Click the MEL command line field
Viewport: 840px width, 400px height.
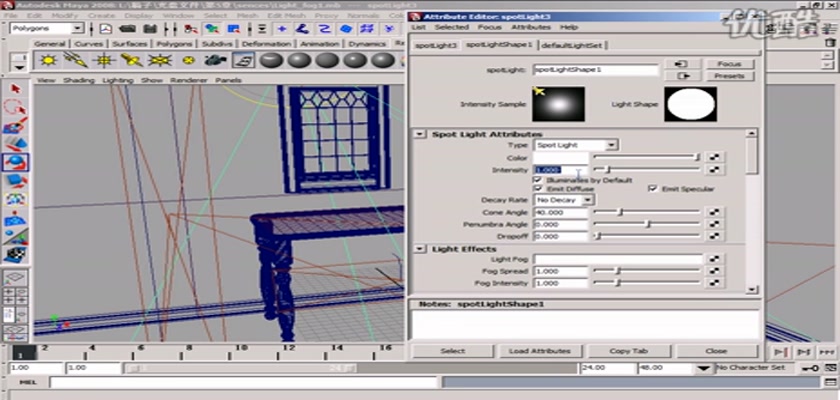click(x=244, y=382)
